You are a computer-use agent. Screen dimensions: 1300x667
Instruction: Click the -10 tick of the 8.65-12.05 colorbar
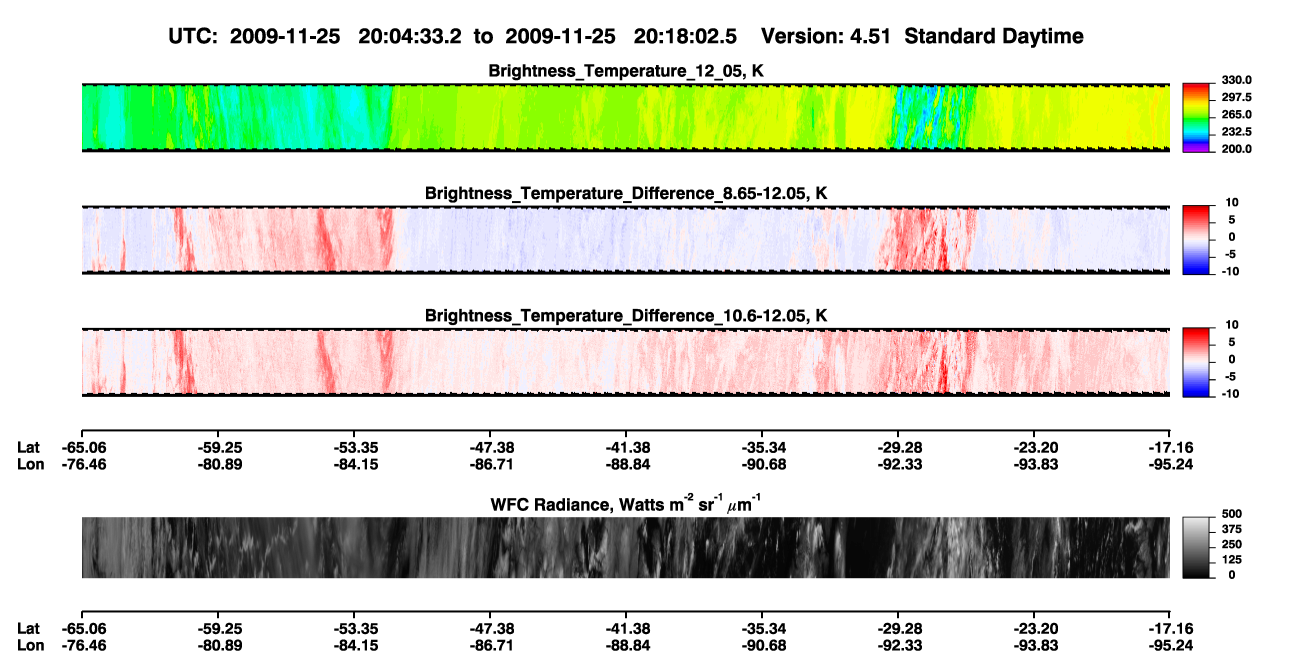click(x=1230, y=272)
